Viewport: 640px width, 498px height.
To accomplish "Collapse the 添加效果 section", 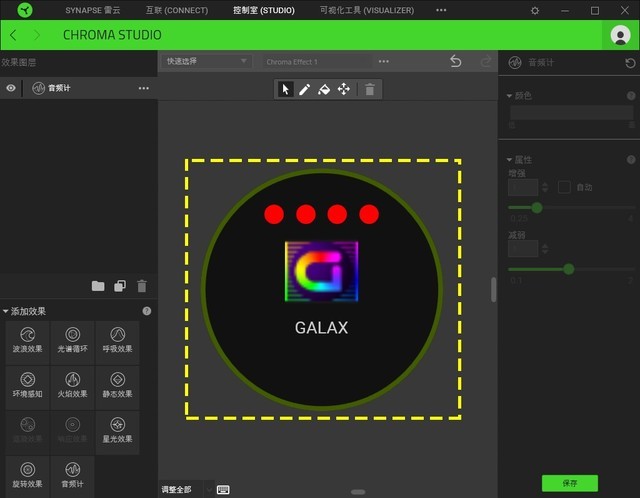I will coord(5,311).
